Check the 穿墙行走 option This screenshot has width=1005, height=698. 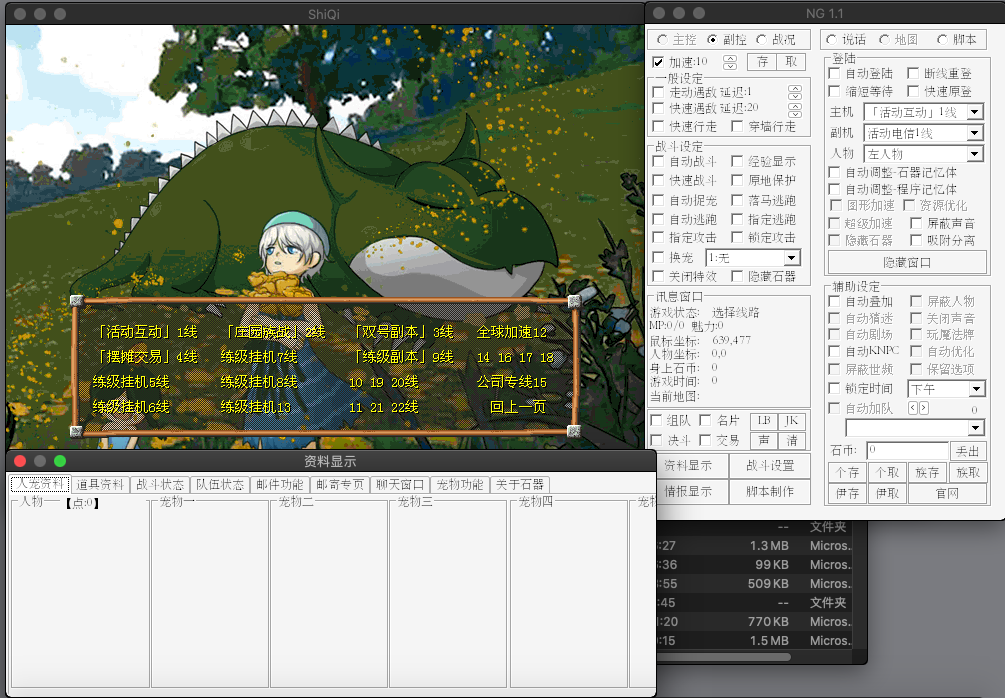pos(737,126)
